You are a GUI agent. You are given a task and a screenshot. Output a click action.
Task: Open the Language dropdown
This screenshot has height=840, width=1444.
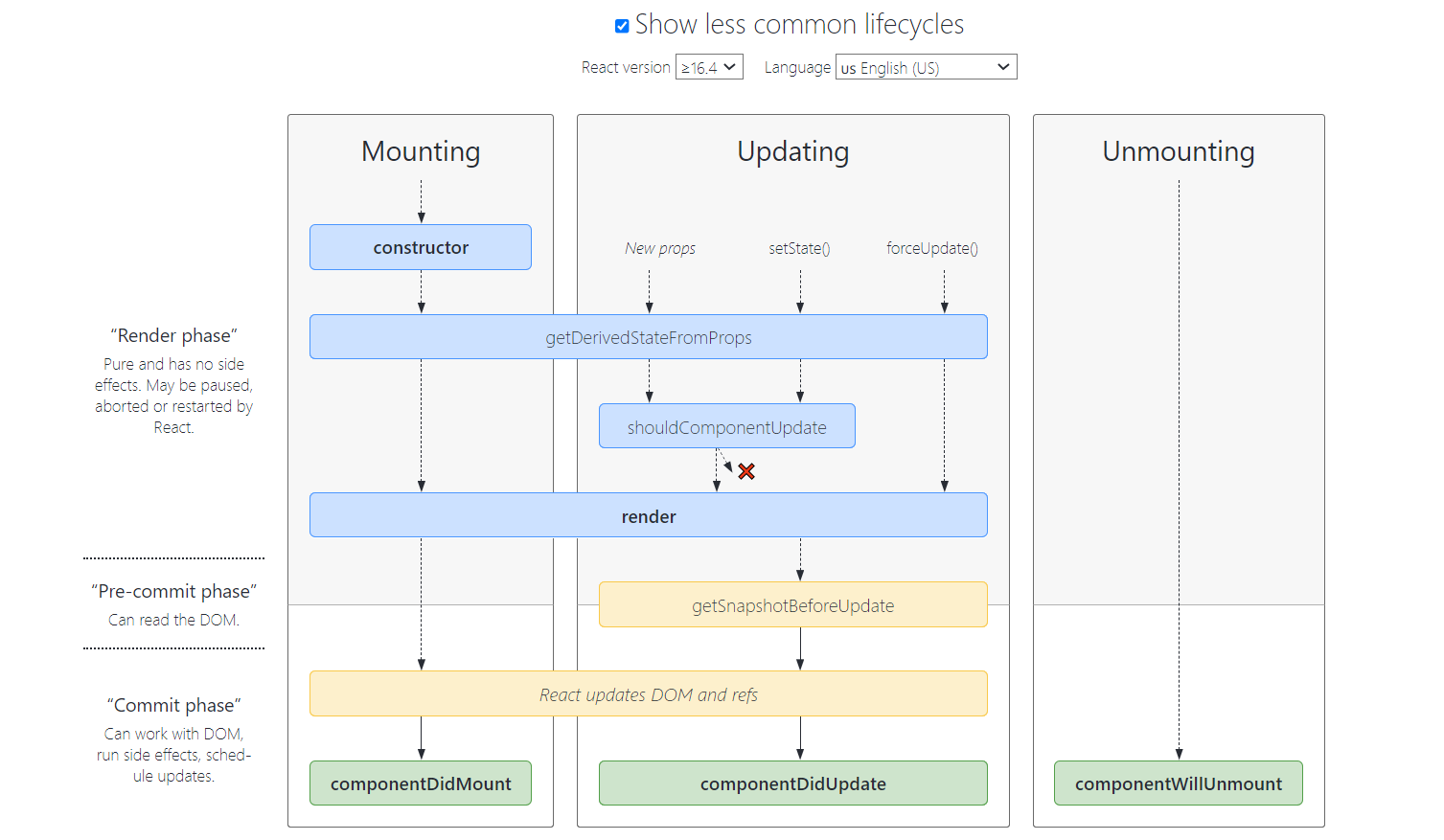coord(926,67)
